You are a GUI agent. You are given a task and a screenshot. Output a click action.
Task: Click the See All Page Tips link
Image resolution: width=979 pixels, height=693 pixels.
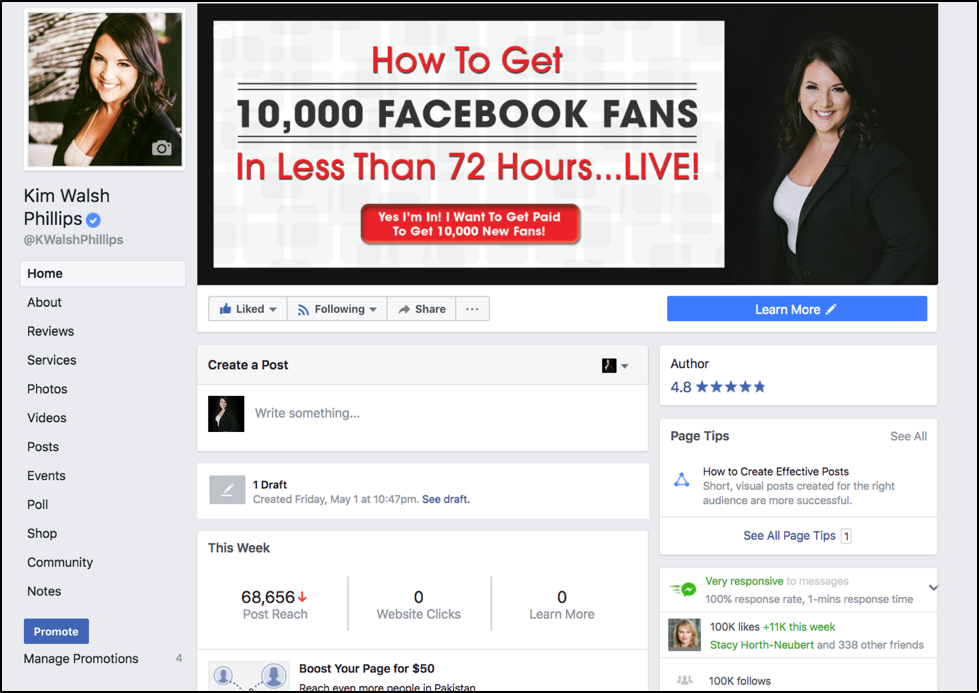(789, 535)
